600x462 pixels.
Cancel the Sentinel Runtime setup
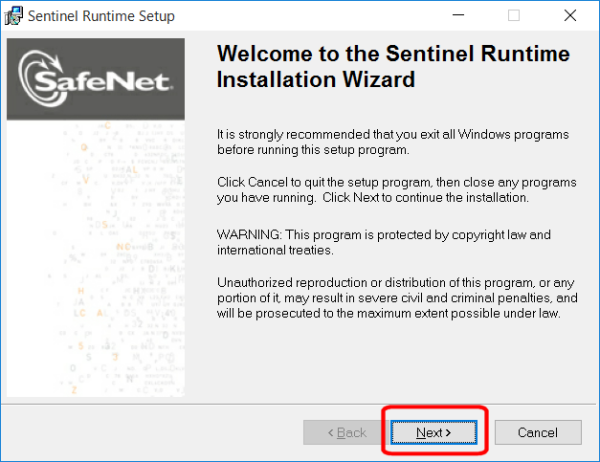538,433
